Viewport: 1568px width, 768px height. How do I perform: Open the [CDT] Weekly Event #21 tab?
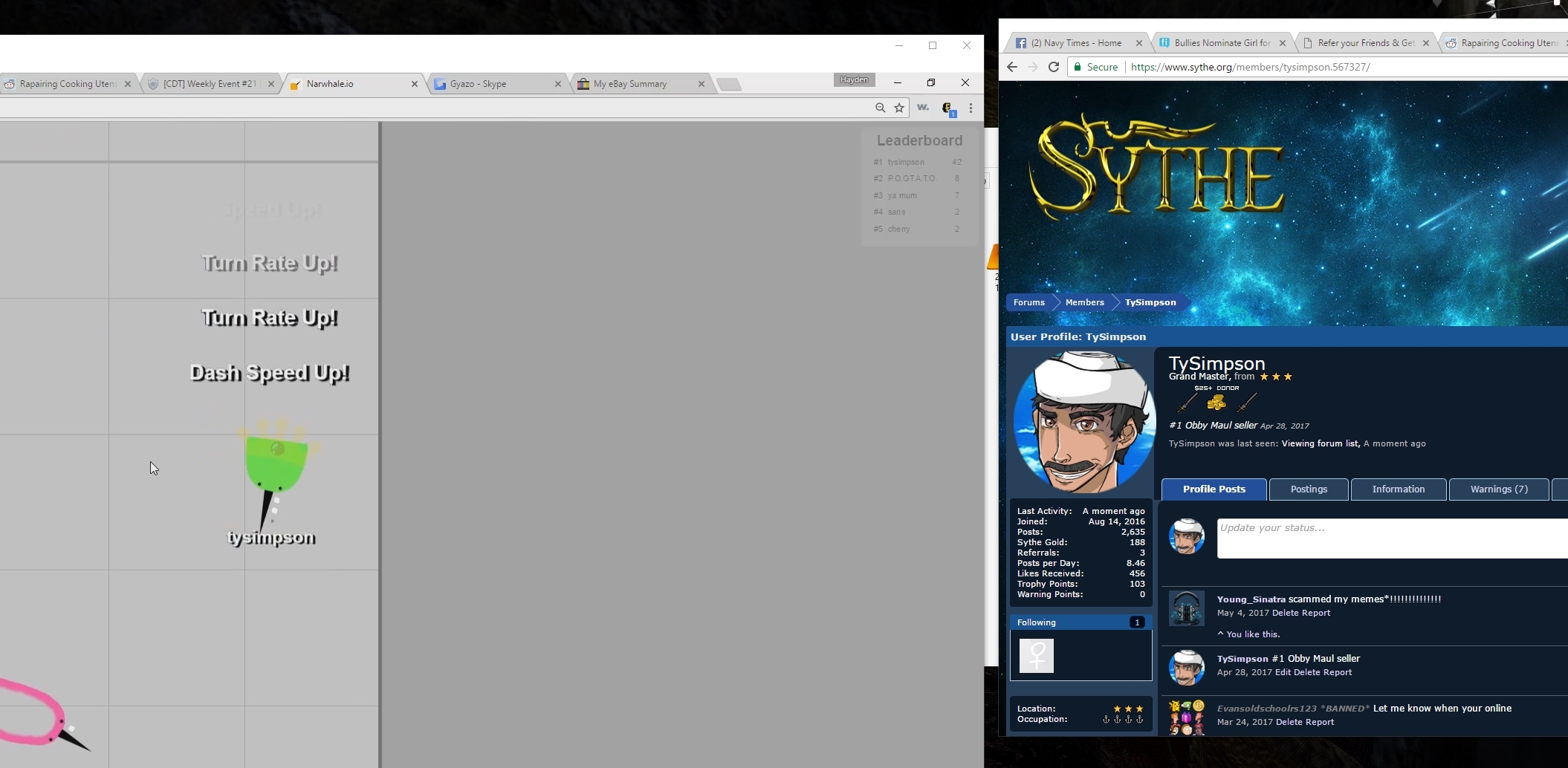210,84
